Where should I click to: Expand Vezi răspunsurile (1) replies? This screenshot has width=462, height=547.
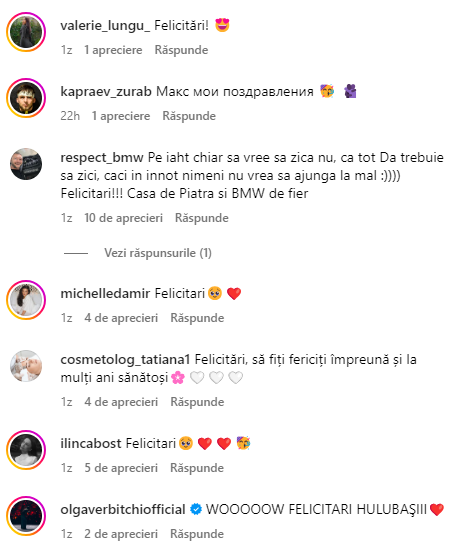(x=158, y=253)
